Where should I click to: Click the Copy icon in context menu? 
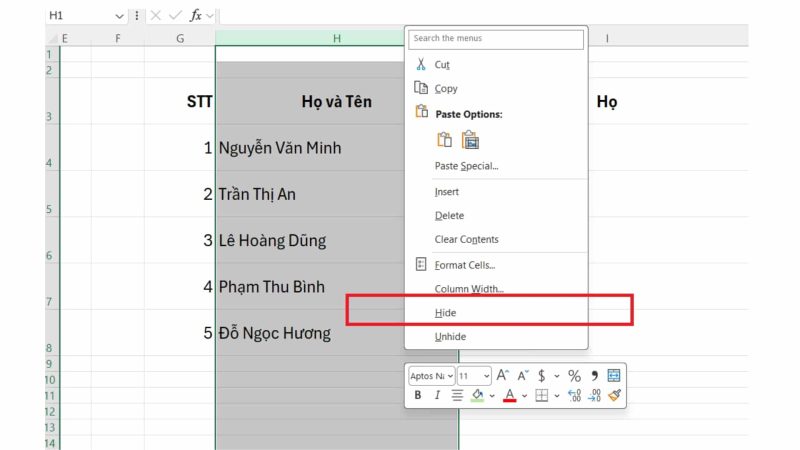click(x=421, y=88)
